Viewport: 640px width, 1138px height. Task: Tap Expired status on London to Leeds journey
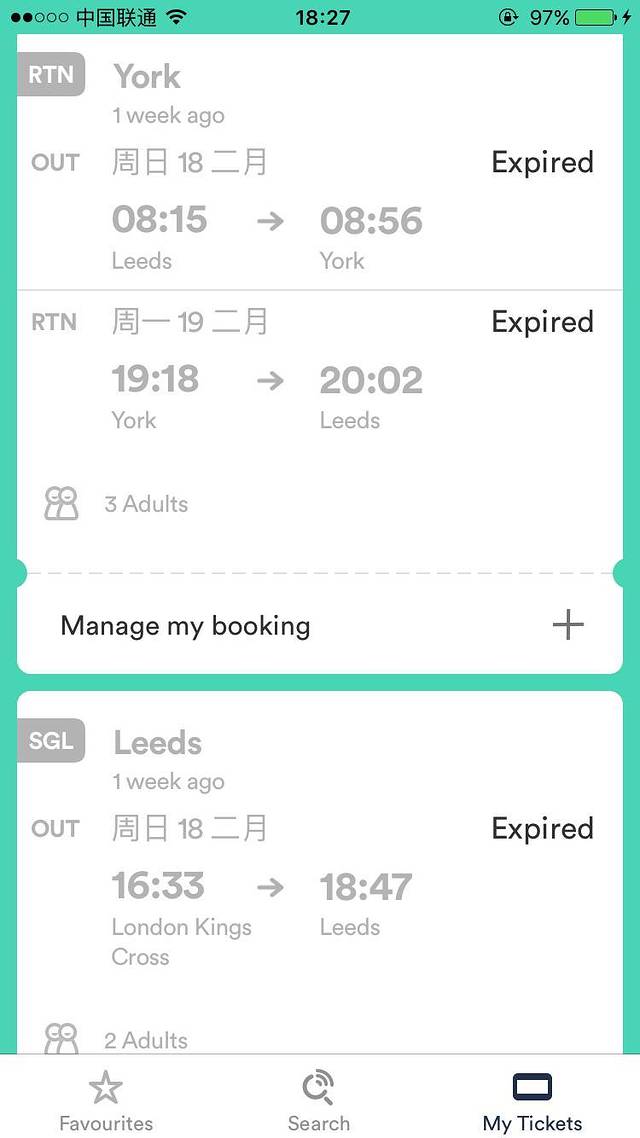coord(542,828)
